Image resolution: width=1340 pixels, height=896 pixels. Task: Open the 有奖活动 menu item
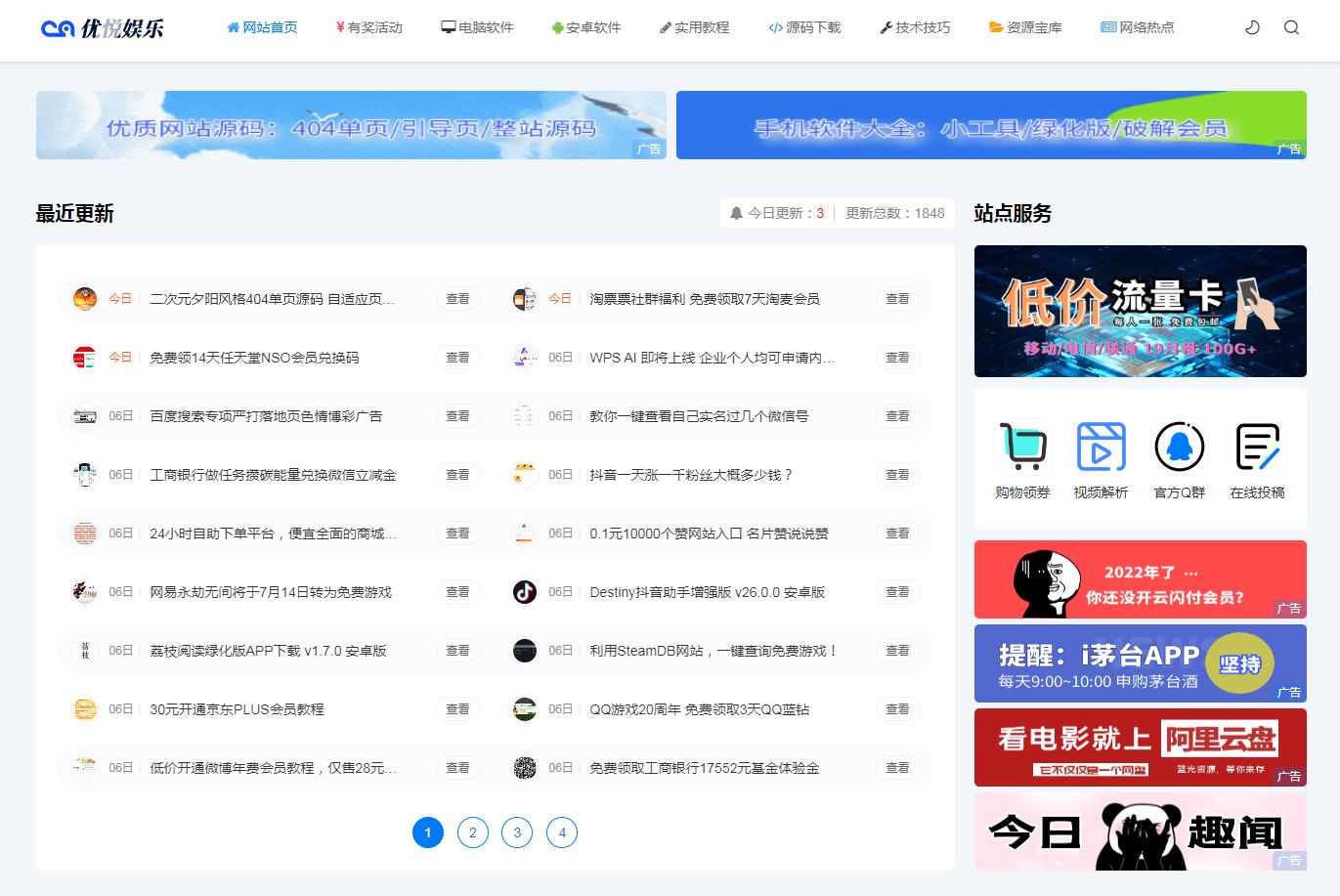(368, 27)
